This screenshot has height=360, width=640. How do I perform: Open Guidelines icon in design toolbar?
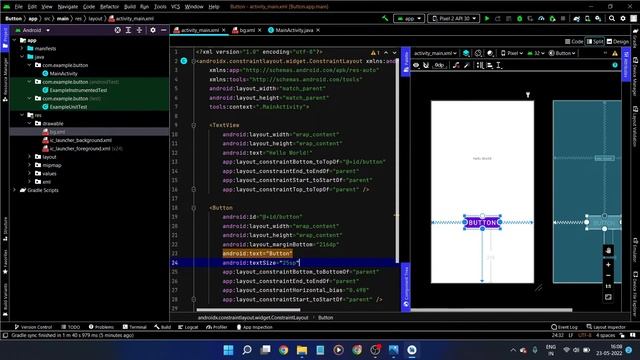click(499, 65)
